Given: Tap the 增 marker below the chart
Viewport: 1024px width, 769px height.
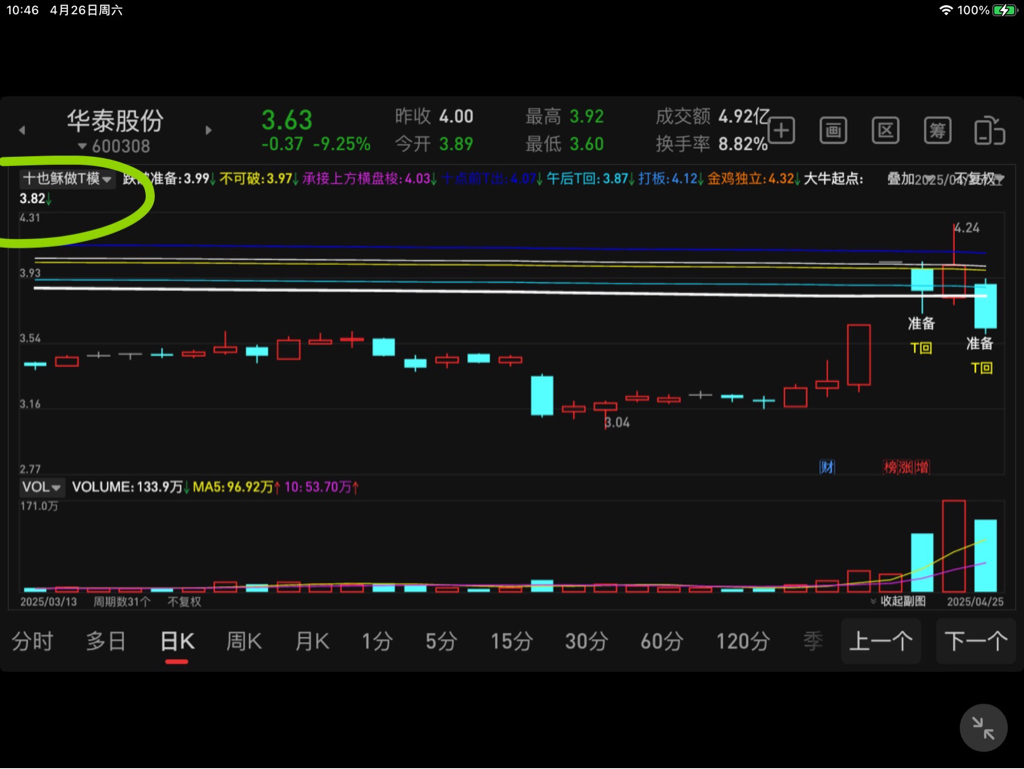Looking at the screenshot, I should pyautogui.click(x=922, y=467).
